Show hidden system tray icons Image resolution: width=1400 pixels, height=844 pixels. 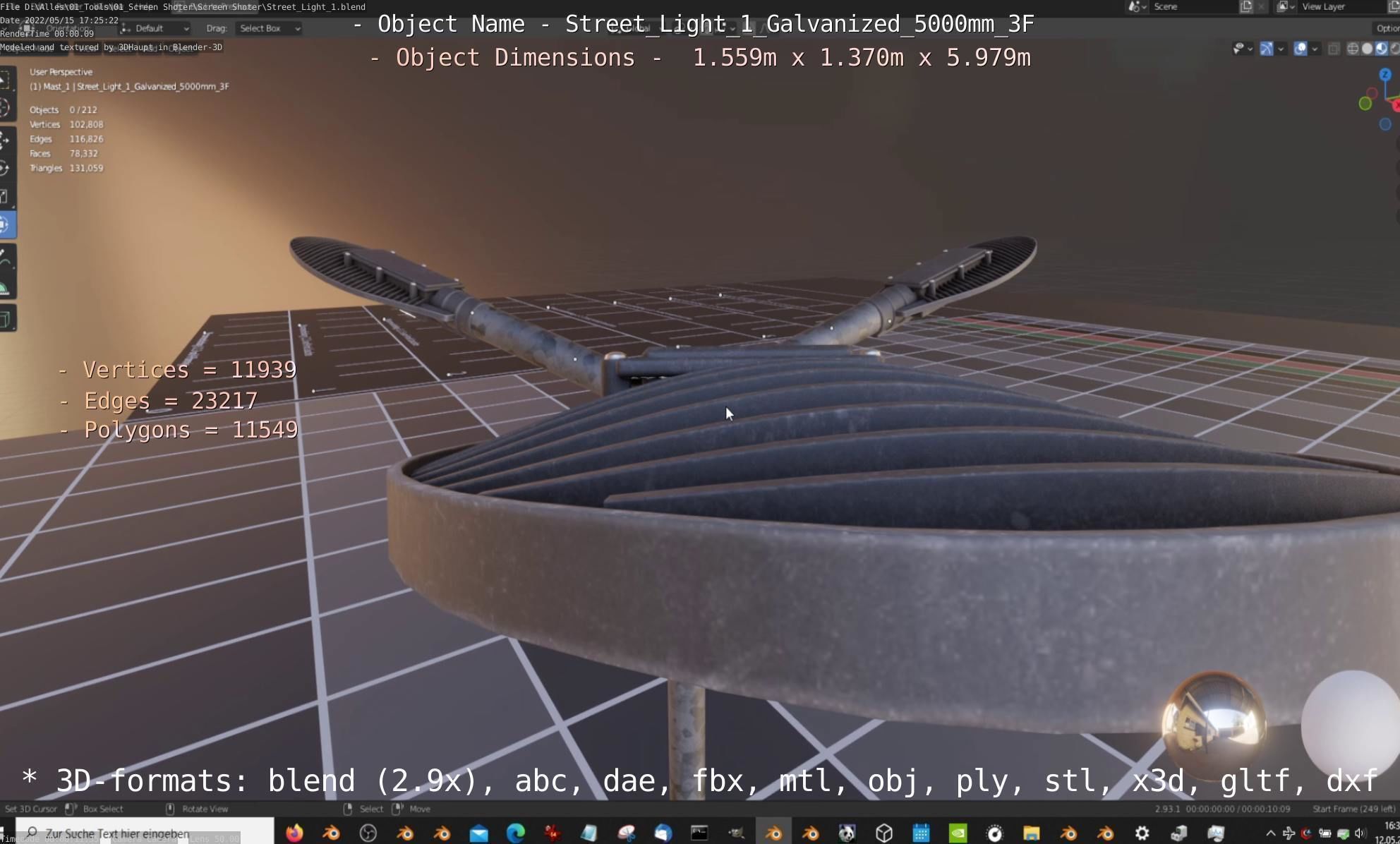tap(1271, 833)
